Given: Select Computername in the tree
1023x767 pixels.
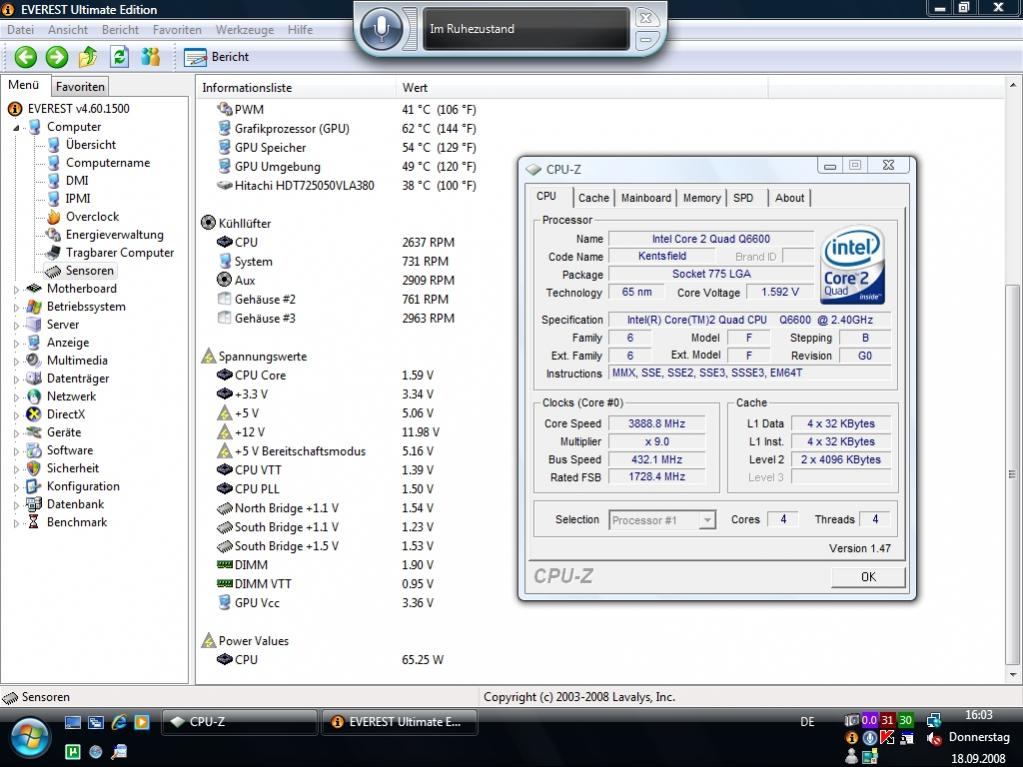Looking at the screenshot, I should [x=108, y=162].
